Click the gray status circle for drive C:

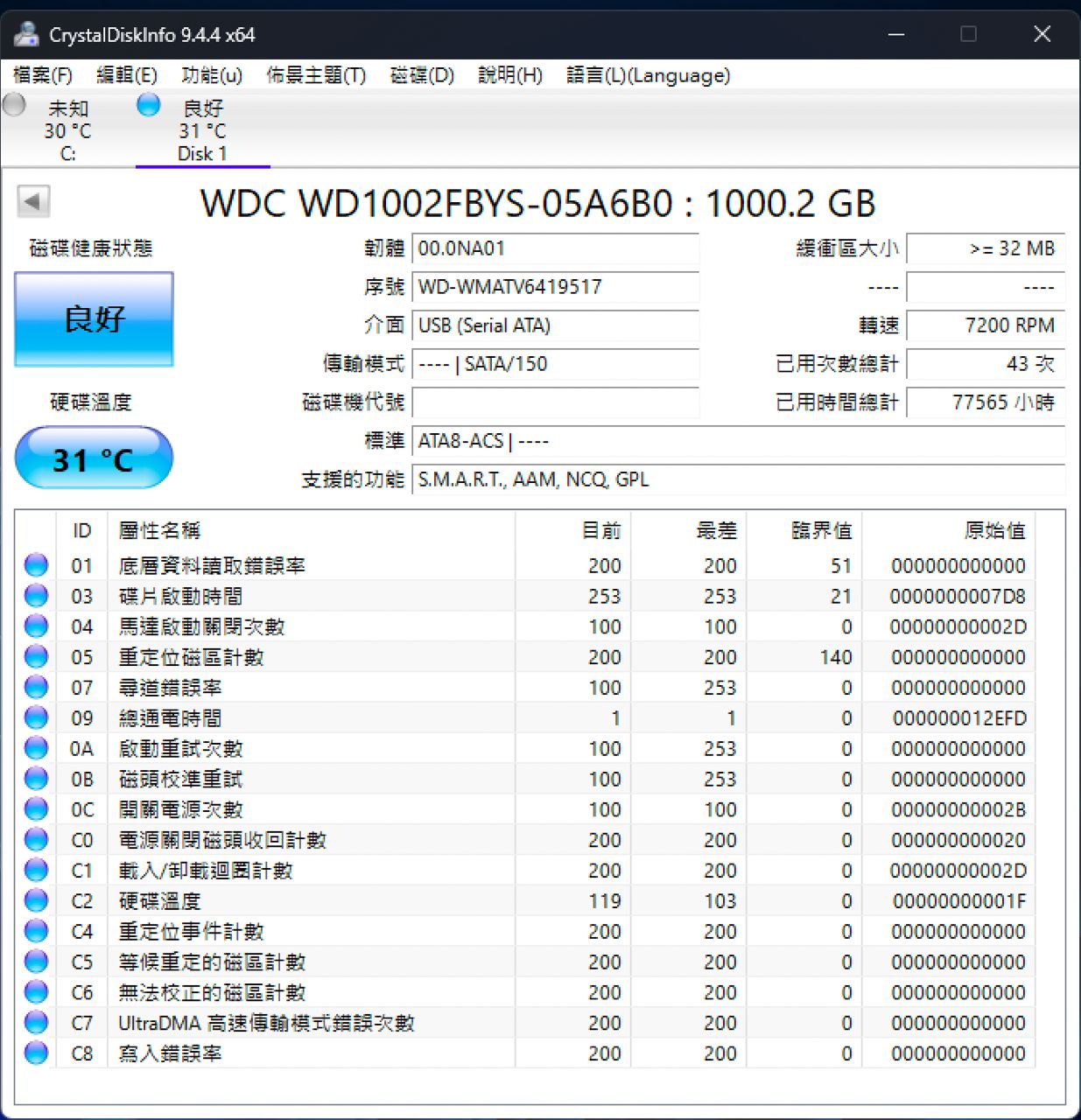(15, 105)
